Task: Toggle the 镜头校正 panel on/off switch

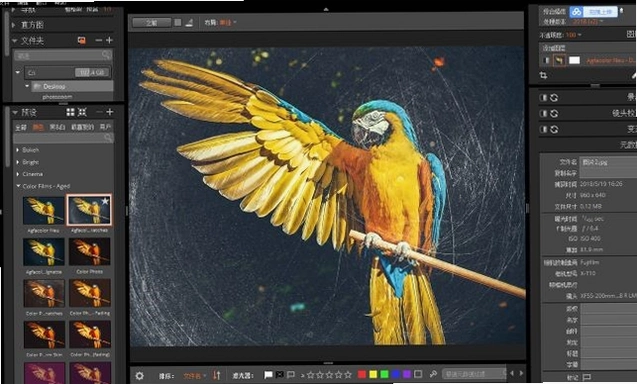Action: click(543, 113)
